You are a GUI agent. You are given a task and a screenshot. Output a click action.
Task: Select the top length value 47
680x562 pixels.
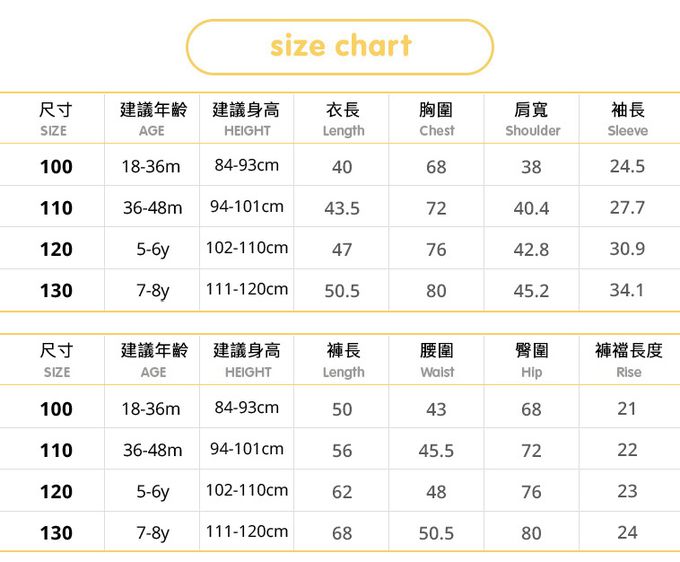point(342,250)
